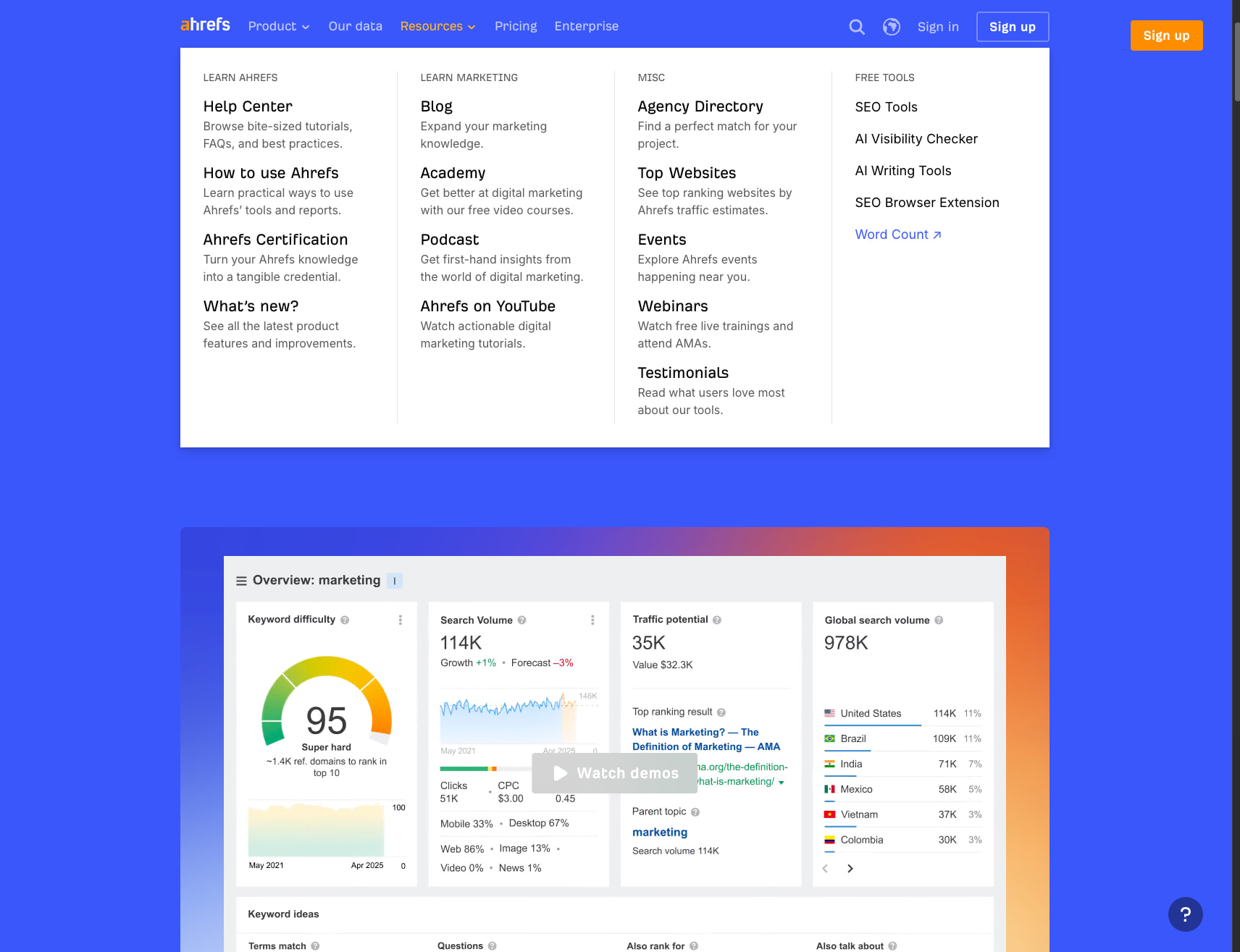Open Keyword difficulty card three-dot menu
Viewport: 1240px width, 952px height.
(x=401, y=620)
